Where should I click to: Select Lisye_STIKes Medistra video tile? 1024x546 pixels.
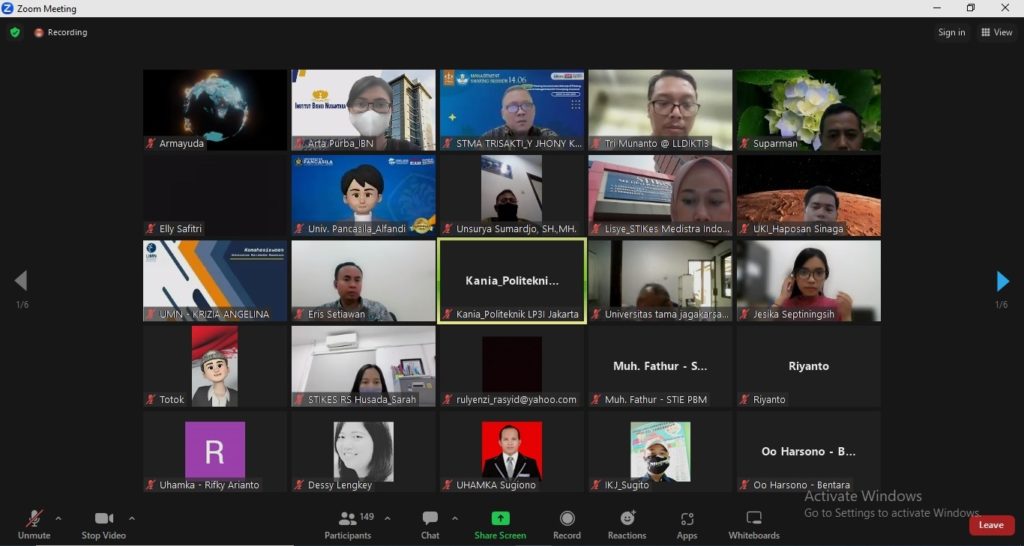[660, 195]
